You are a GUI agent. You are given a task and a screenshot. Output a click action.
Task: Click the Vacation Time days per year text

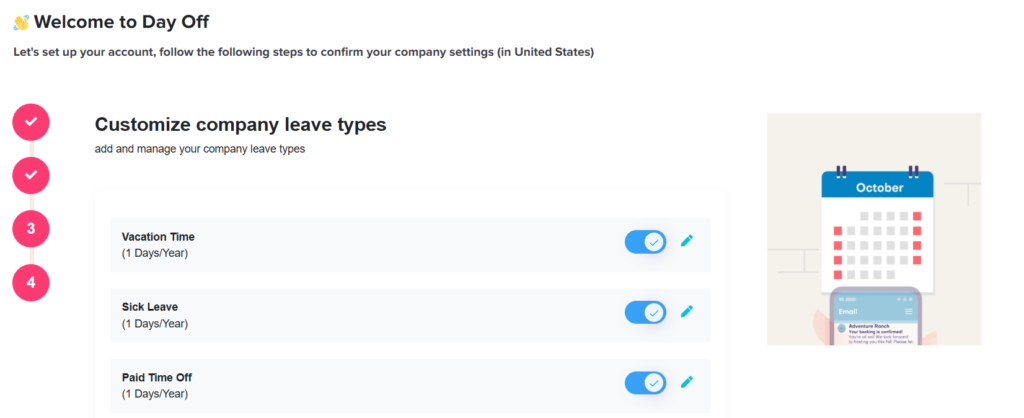pyautogui.click(x=154, y=253)
